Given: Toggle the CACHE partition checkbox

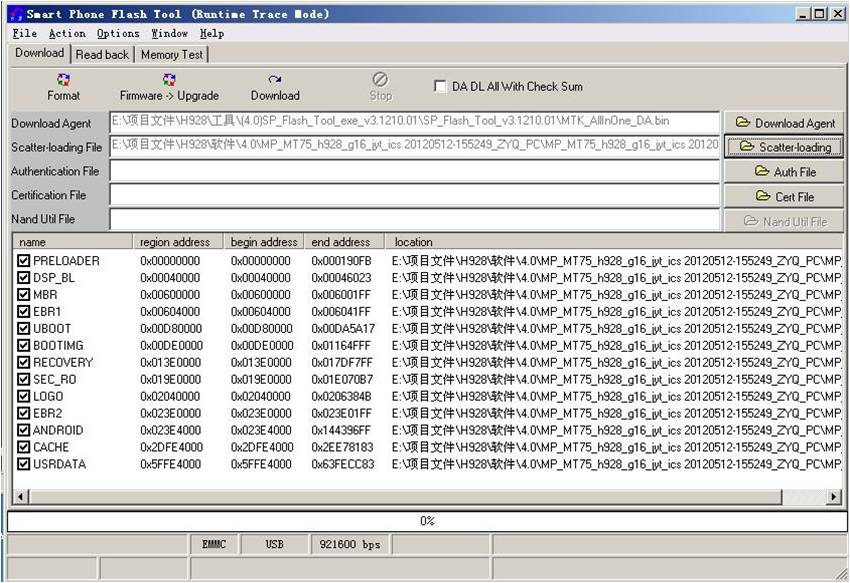Looking at the screenshot, I should pos(23,447).
